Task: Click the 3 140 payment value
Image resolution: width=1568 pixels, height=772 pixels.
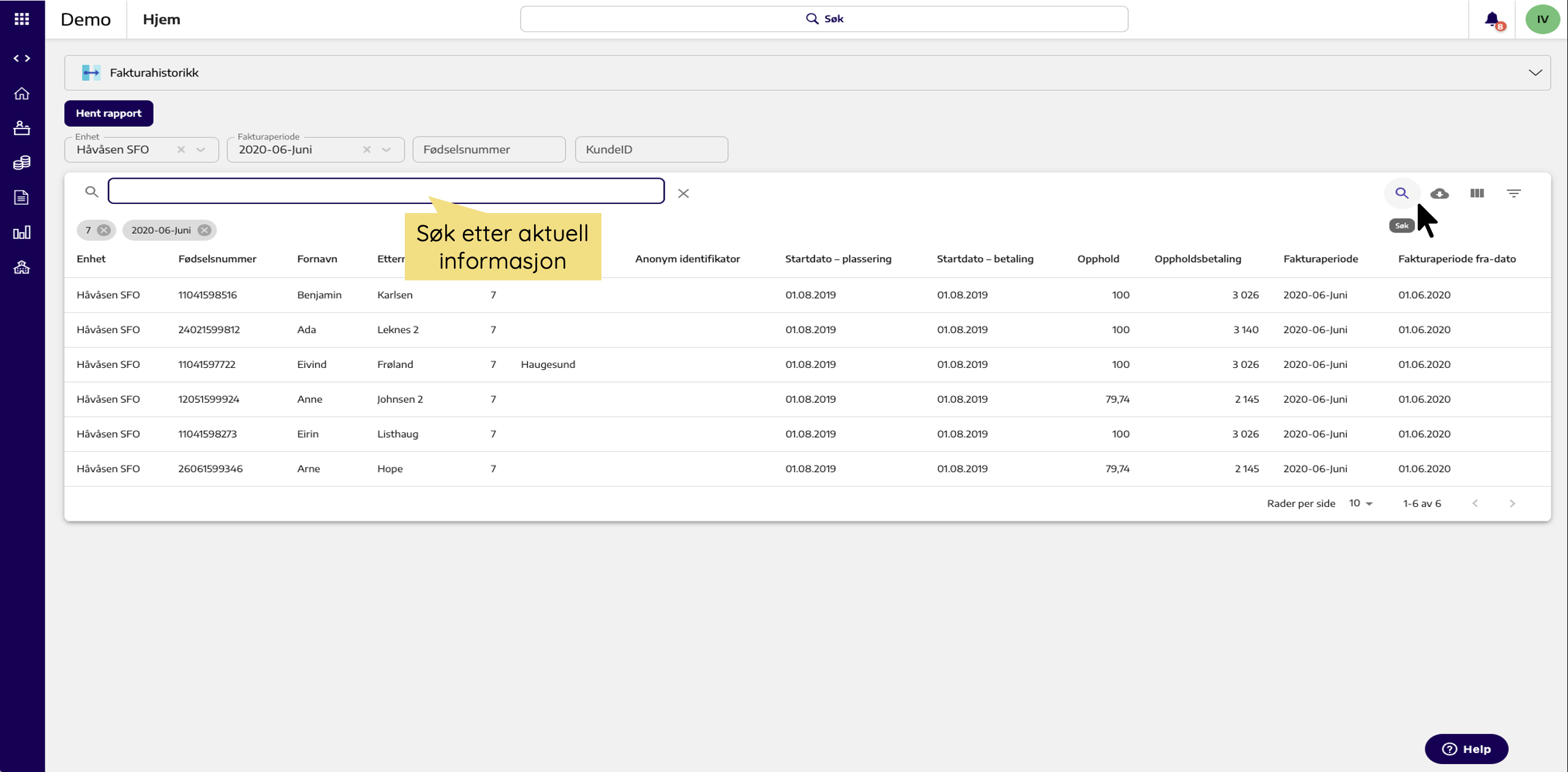Action: click(1246, 330)
